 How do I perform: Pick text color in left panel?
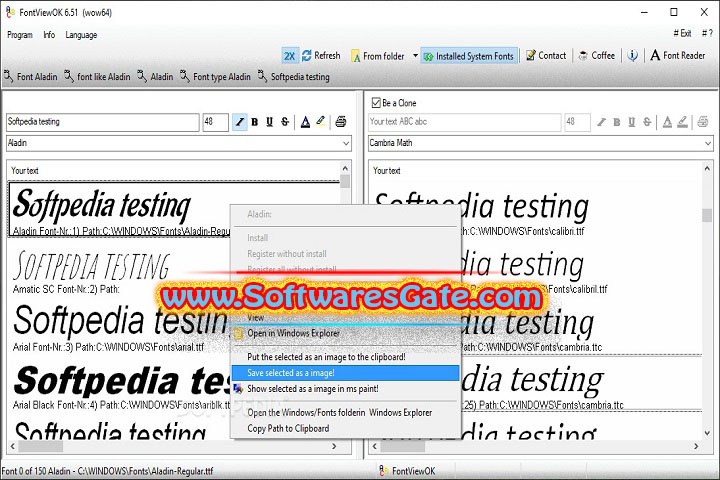pos(305,122)
